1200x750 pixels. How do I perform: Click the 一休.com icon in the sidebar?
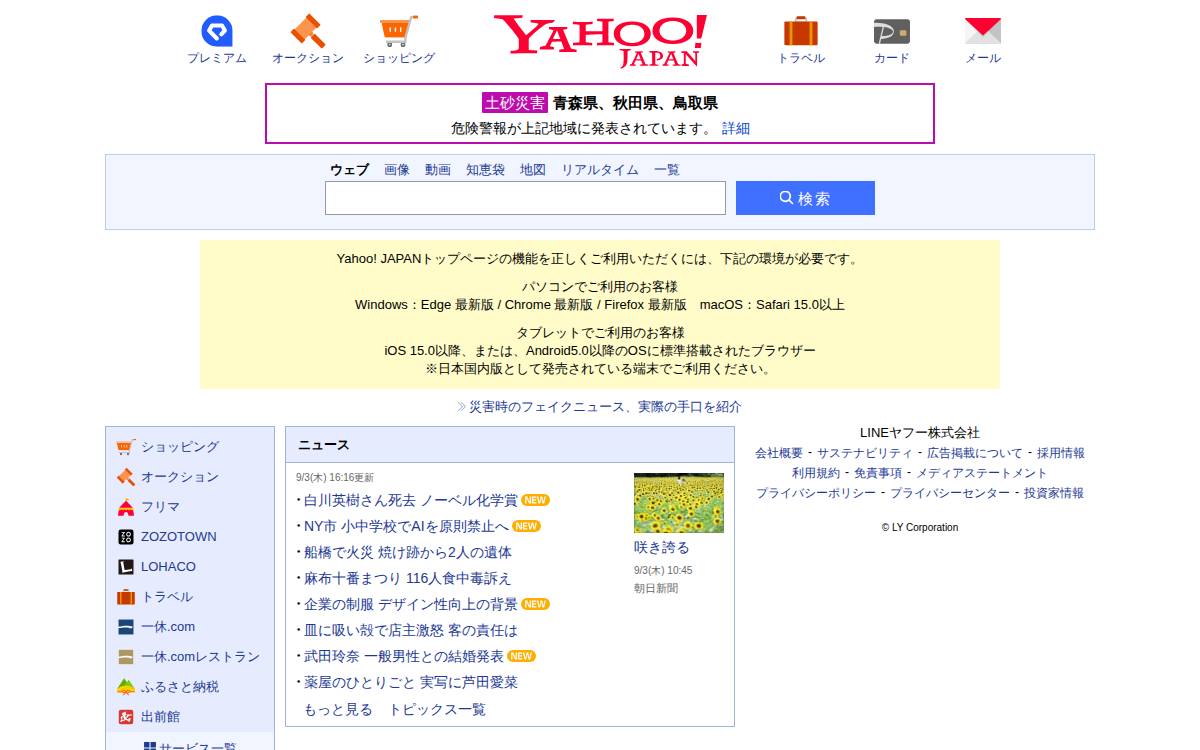pyautogui.click(x=125, y=627)
